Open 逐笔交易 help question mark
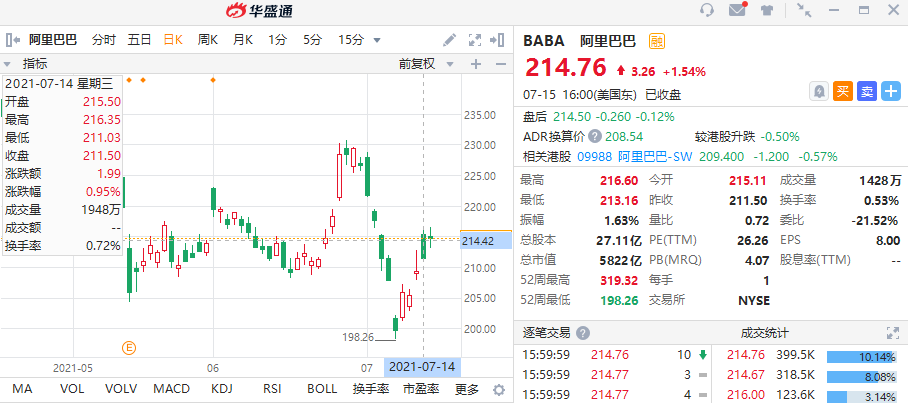Screen dimensions: 908x403 [x=583, y=333]
